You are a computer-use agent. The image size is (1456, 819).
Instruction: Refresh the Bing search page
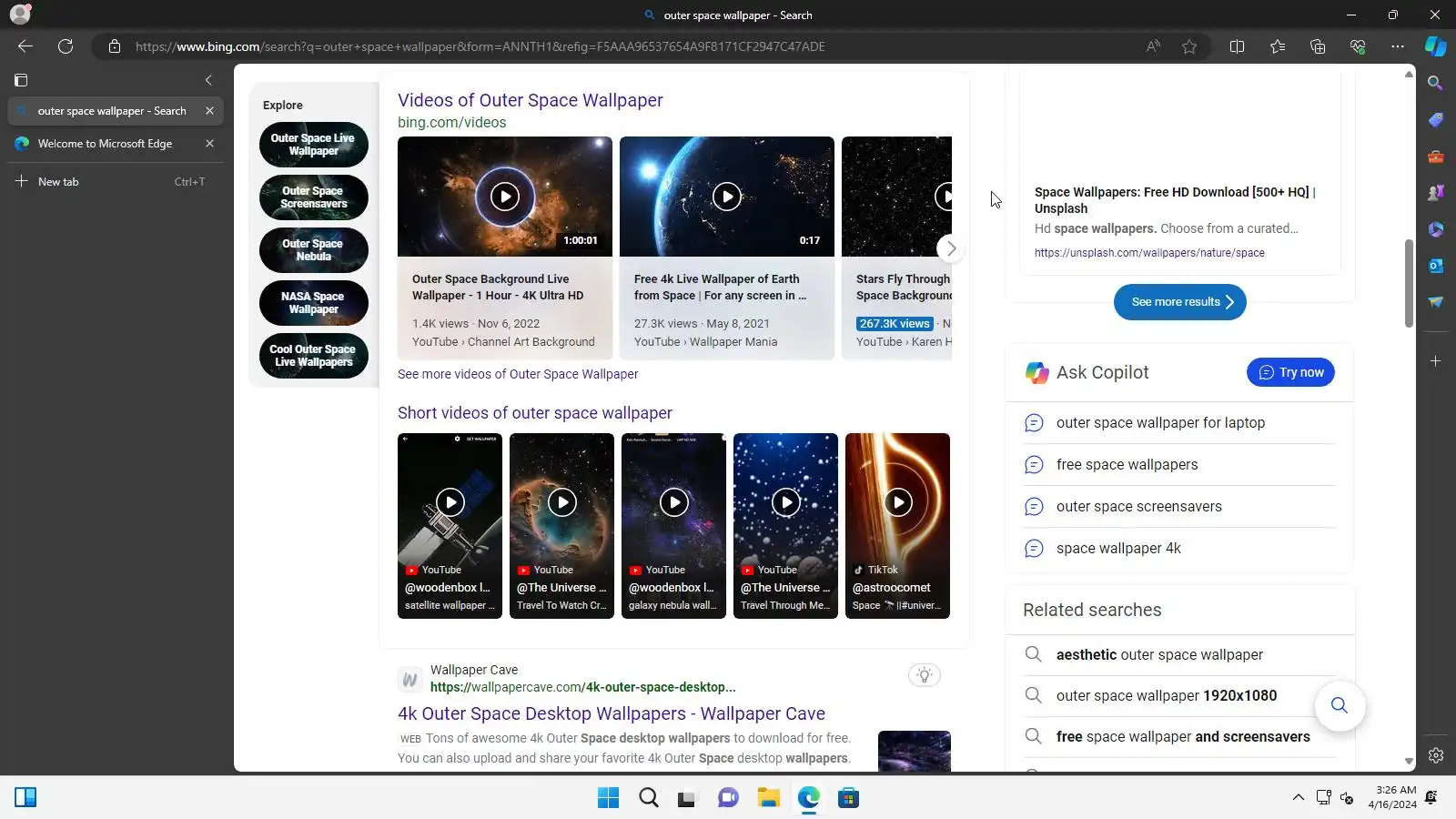click(66, 46)
